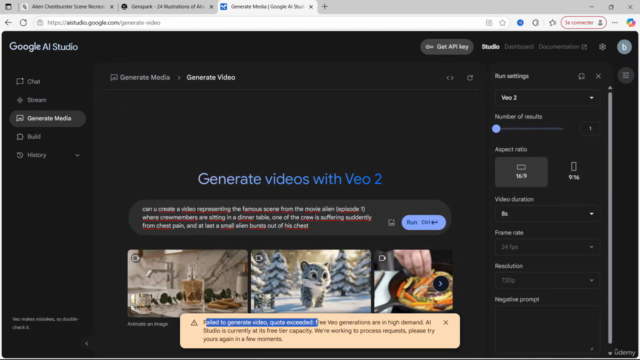Click the Negative prompt text area
The width and height of the screenshot is (640, 360).
click(547, 329)
